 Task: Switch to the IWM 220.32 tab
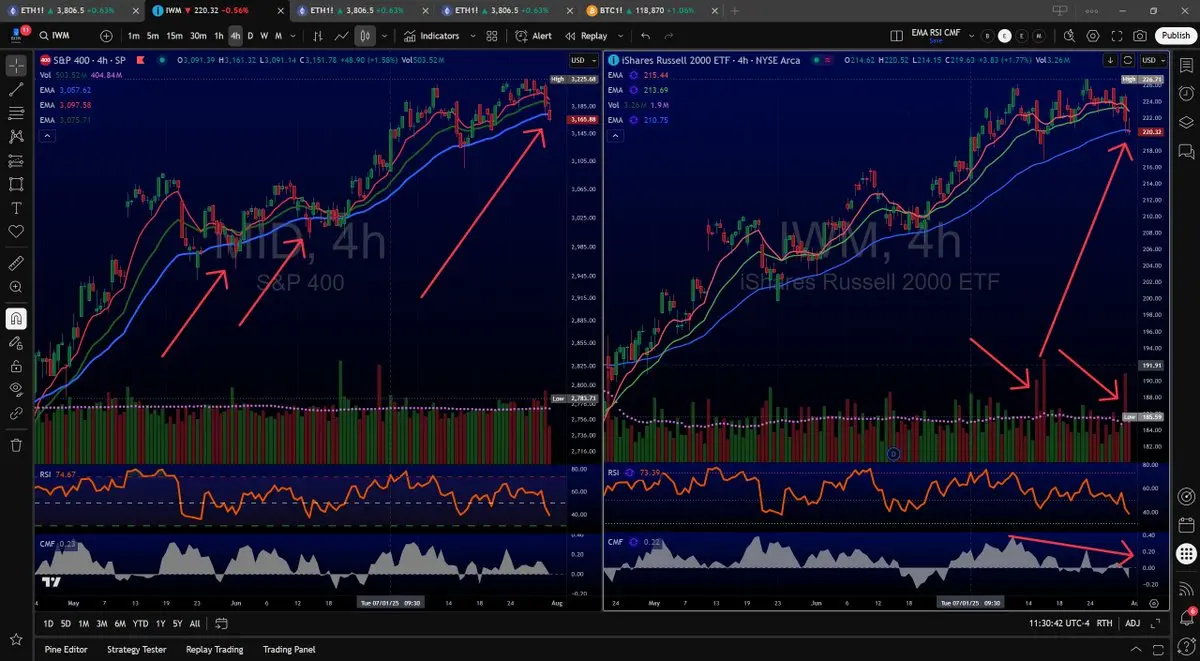pyautogui.click(x=217, y=9)
